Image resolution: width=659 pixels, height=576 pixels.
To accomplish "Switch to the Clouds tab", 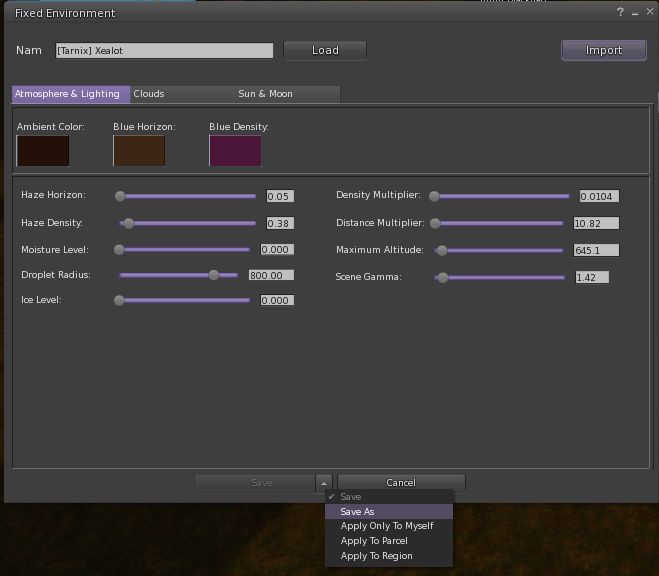I will coord(149,94).
